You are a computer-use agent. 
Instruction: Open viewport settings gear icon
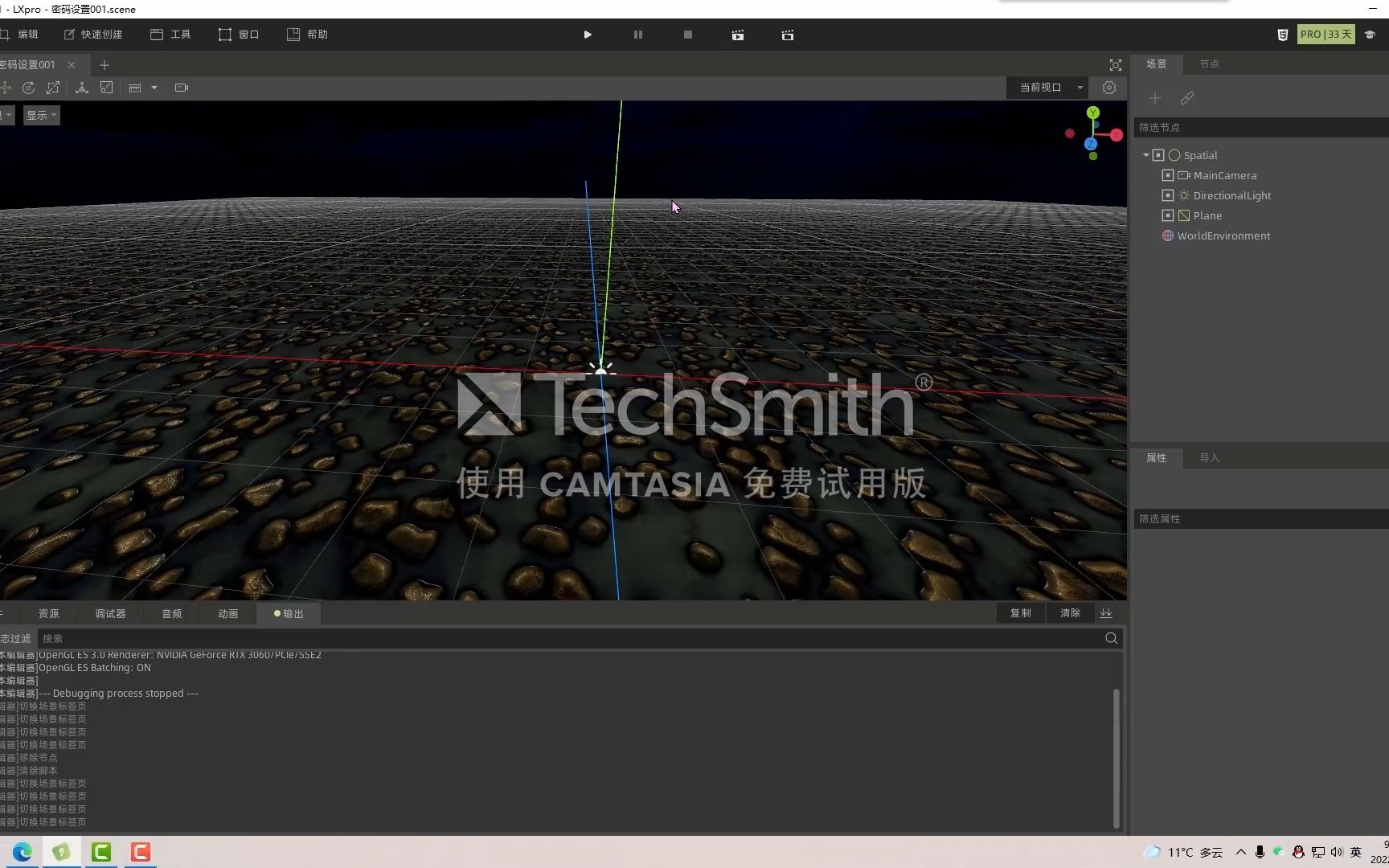pyautogui.click(x=1109, y=88)
